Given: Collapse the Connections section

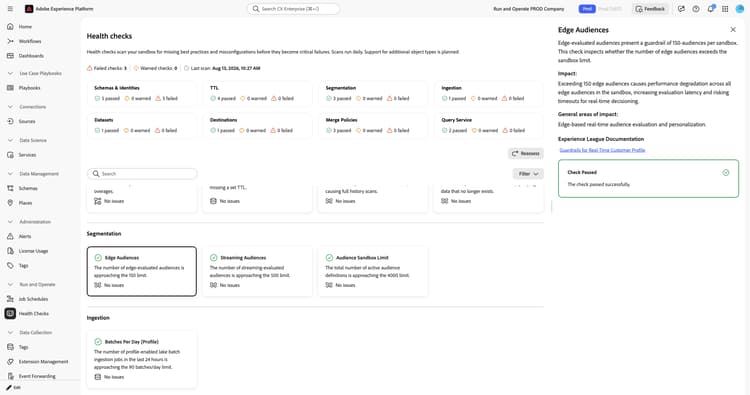Looking at the screenshot, I should (x=10, y=107).
